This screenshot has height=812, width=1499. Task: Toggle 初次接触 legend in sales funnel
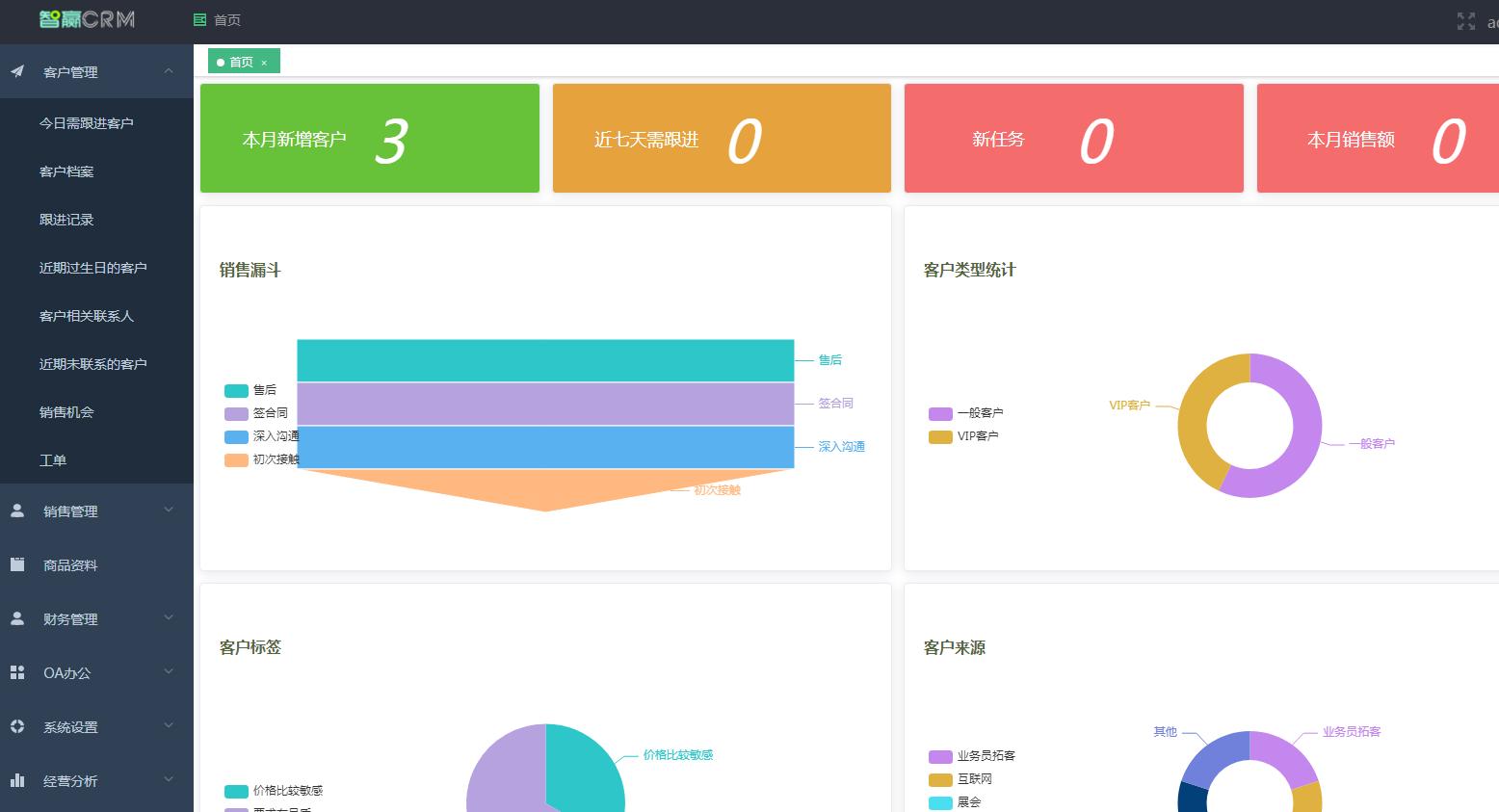[261, 459]
